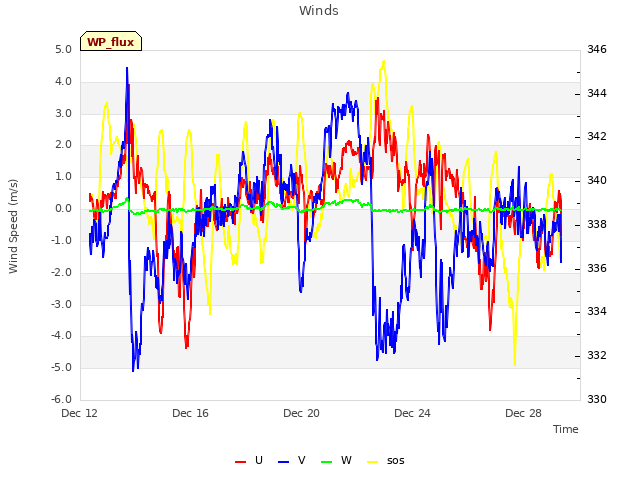Click the 346 right axis value
This screenshot has width=640, height=480.
click(x=597, y=49)
